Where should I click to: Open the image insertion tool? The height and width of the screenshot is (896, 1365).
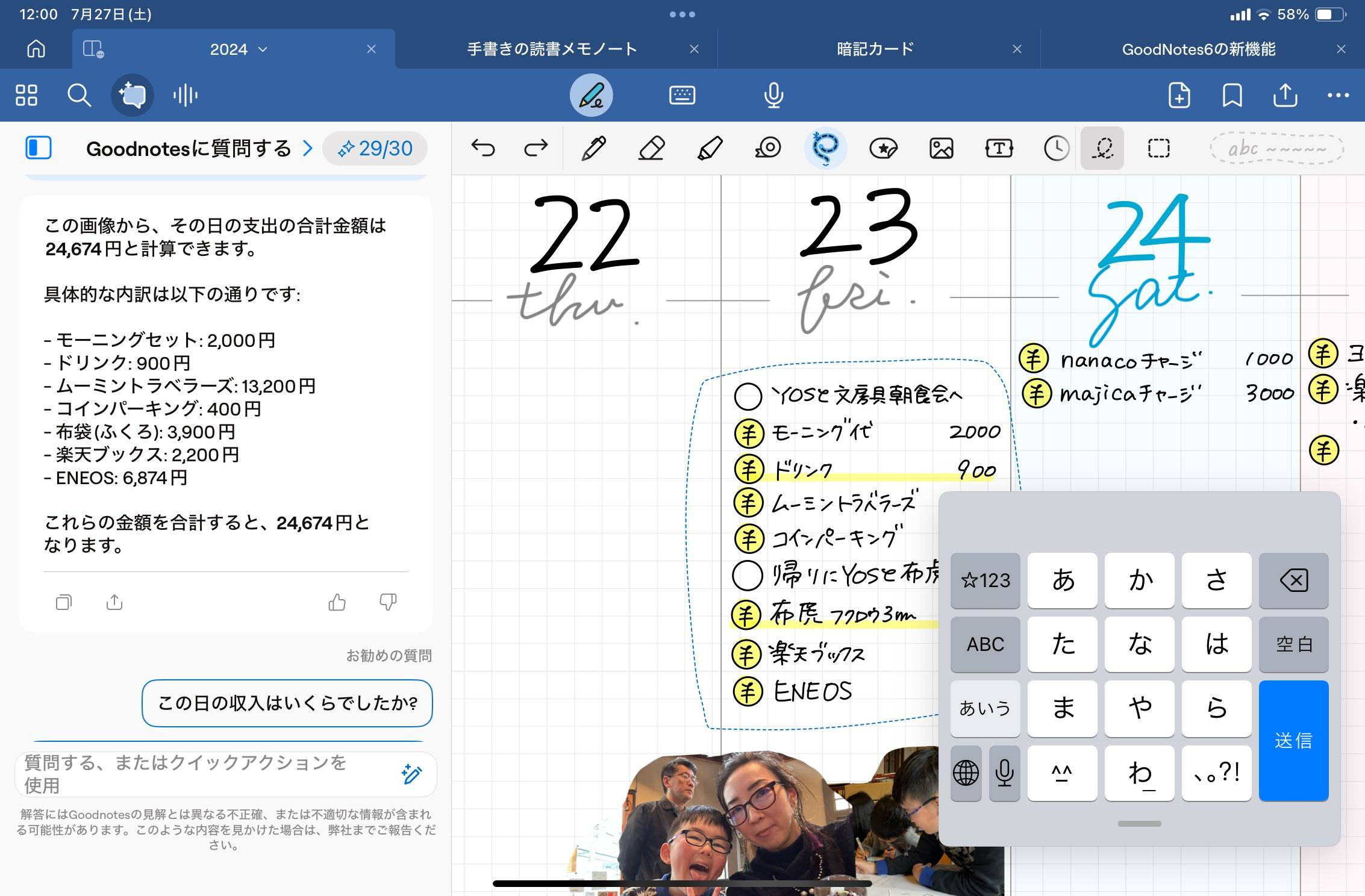pyautogui.click(x=942, y=148)
